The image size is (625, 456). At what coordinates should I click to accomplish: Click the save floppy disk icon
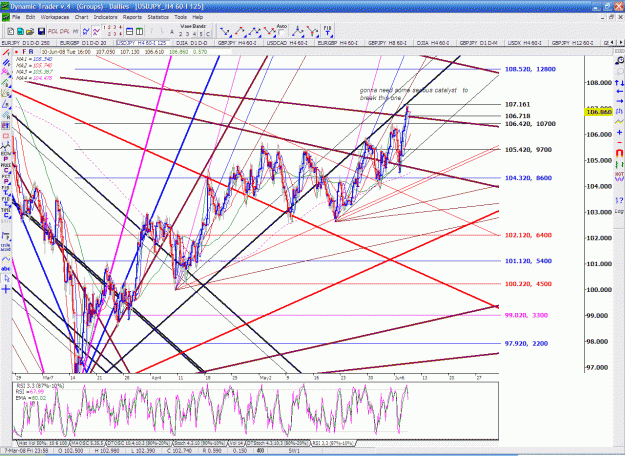click(x=41, y=31)
